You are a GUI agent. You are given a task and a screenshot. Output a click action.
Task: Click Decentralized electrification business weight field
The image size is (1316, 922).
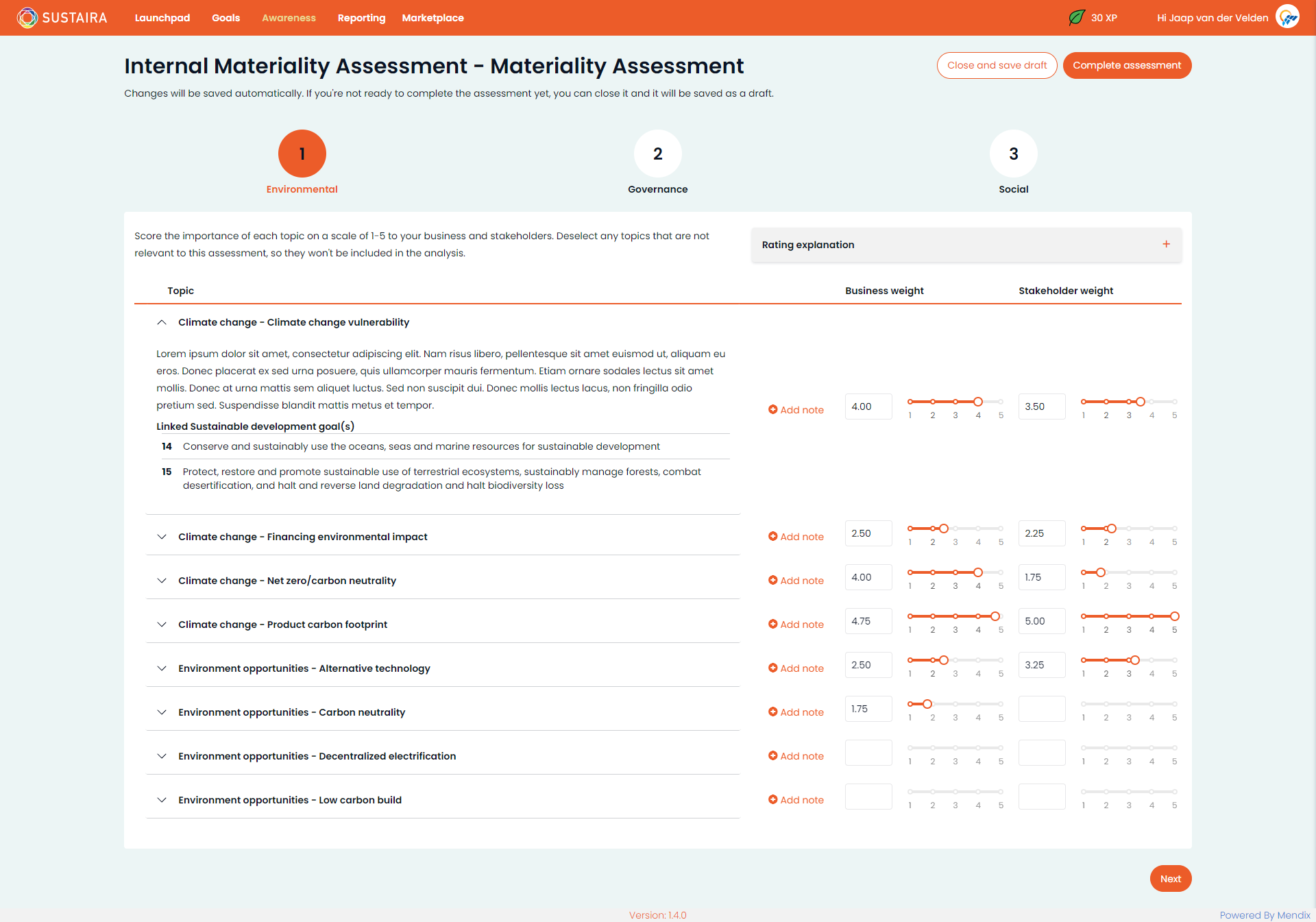pos(868,753)
